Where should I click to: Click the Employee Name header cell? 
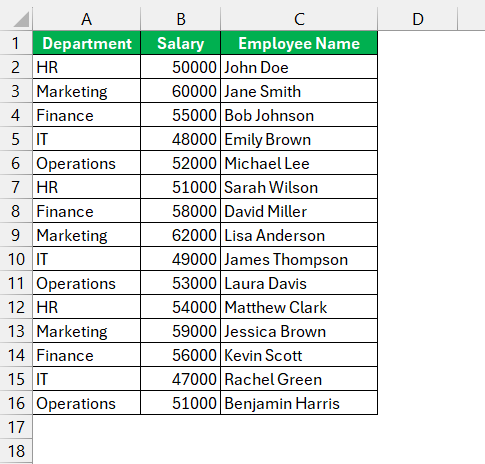tap(299, 43)
